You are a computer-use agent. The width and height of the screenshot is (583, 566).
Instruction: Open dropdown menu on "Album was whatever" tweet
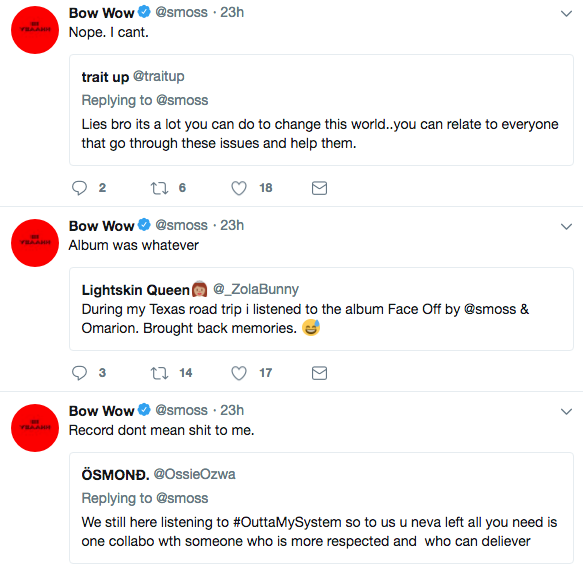566,226
